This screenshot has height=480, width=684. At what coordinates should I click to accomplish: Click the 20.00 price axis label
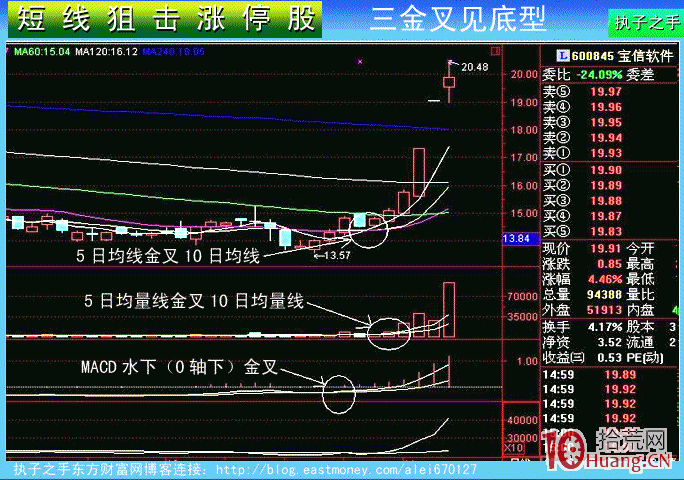click(524, 75)
